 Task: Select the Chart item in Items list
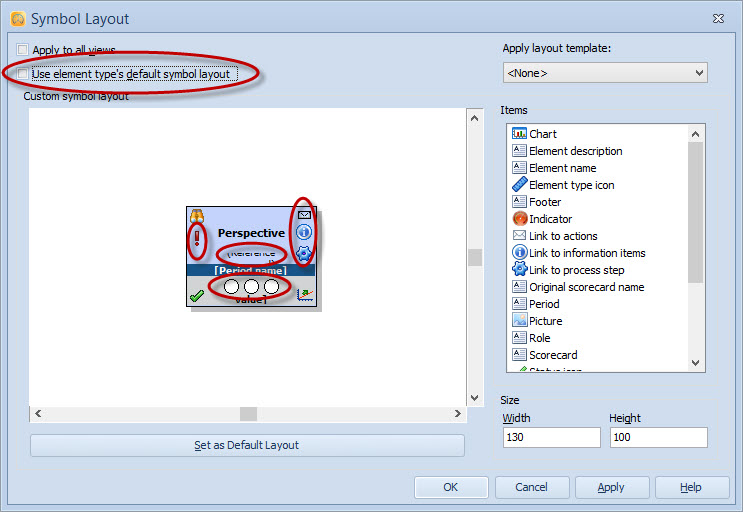pos(543,134)
